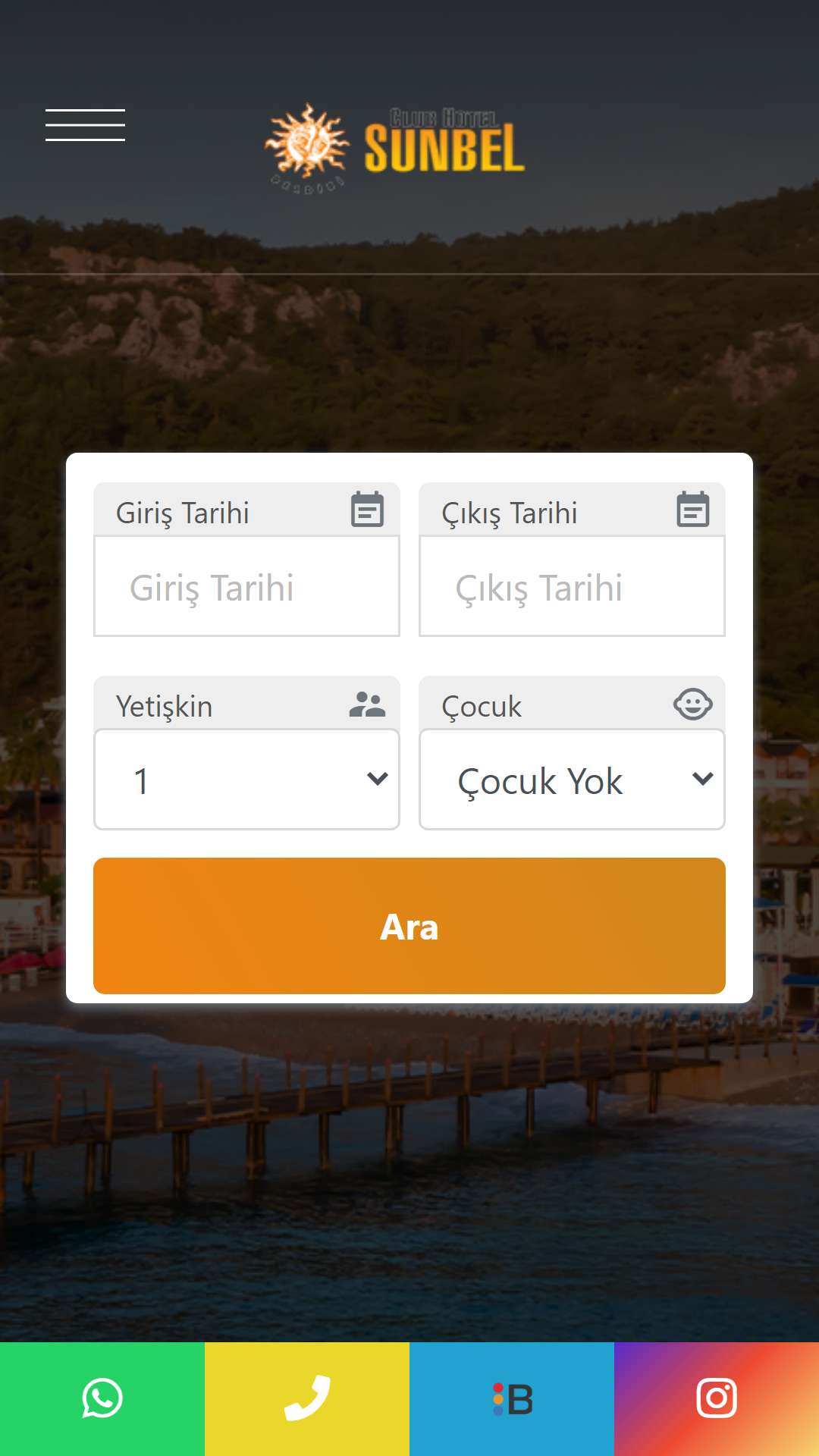Click the Çıkış Tarihi header label
This screenshot has height=1456, width=819.
(509, 513)
